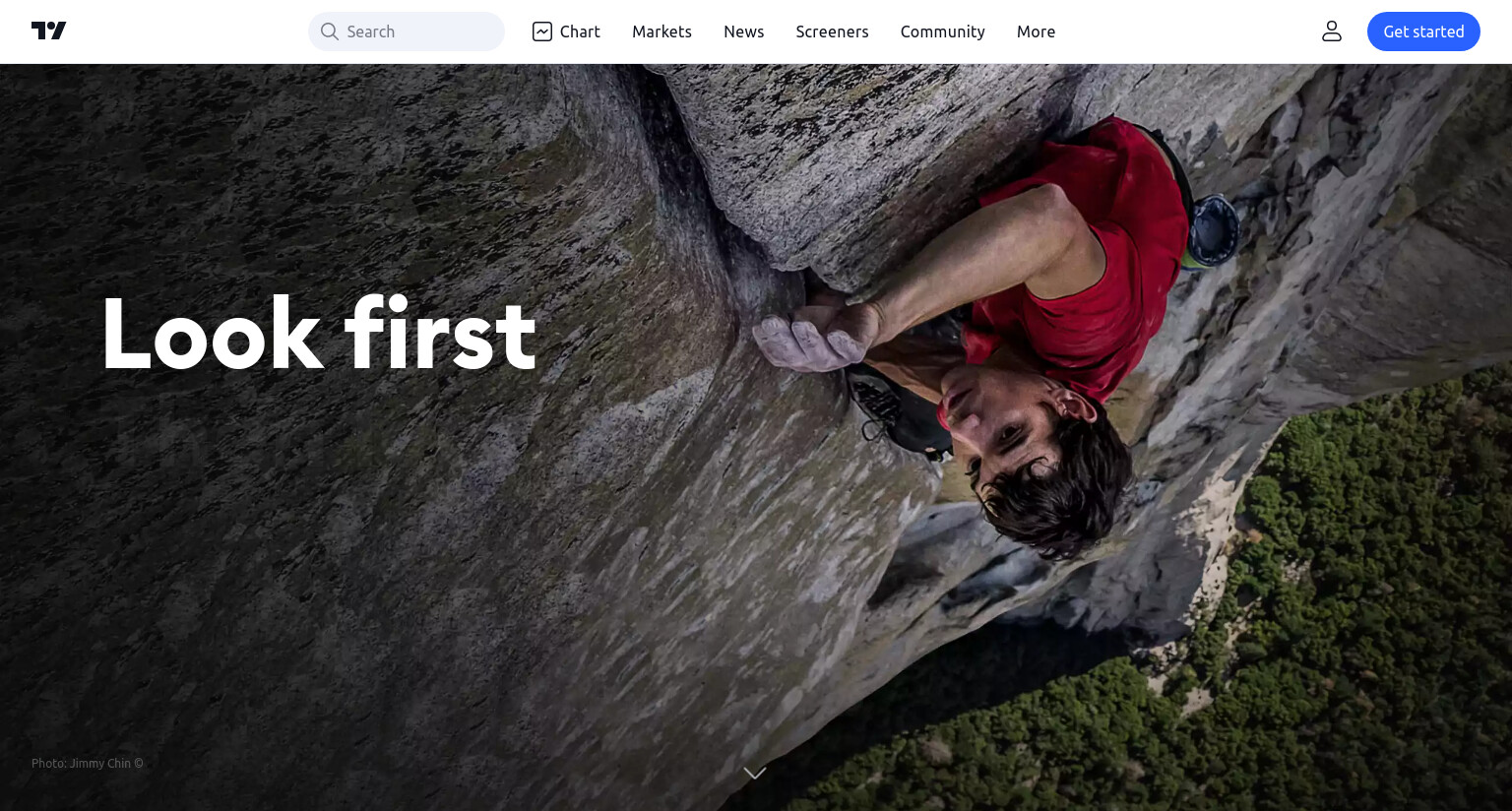This screenshot has width=1512, height=811.
Task: Focus the Search input field
Action: click(x=407, y=31)
